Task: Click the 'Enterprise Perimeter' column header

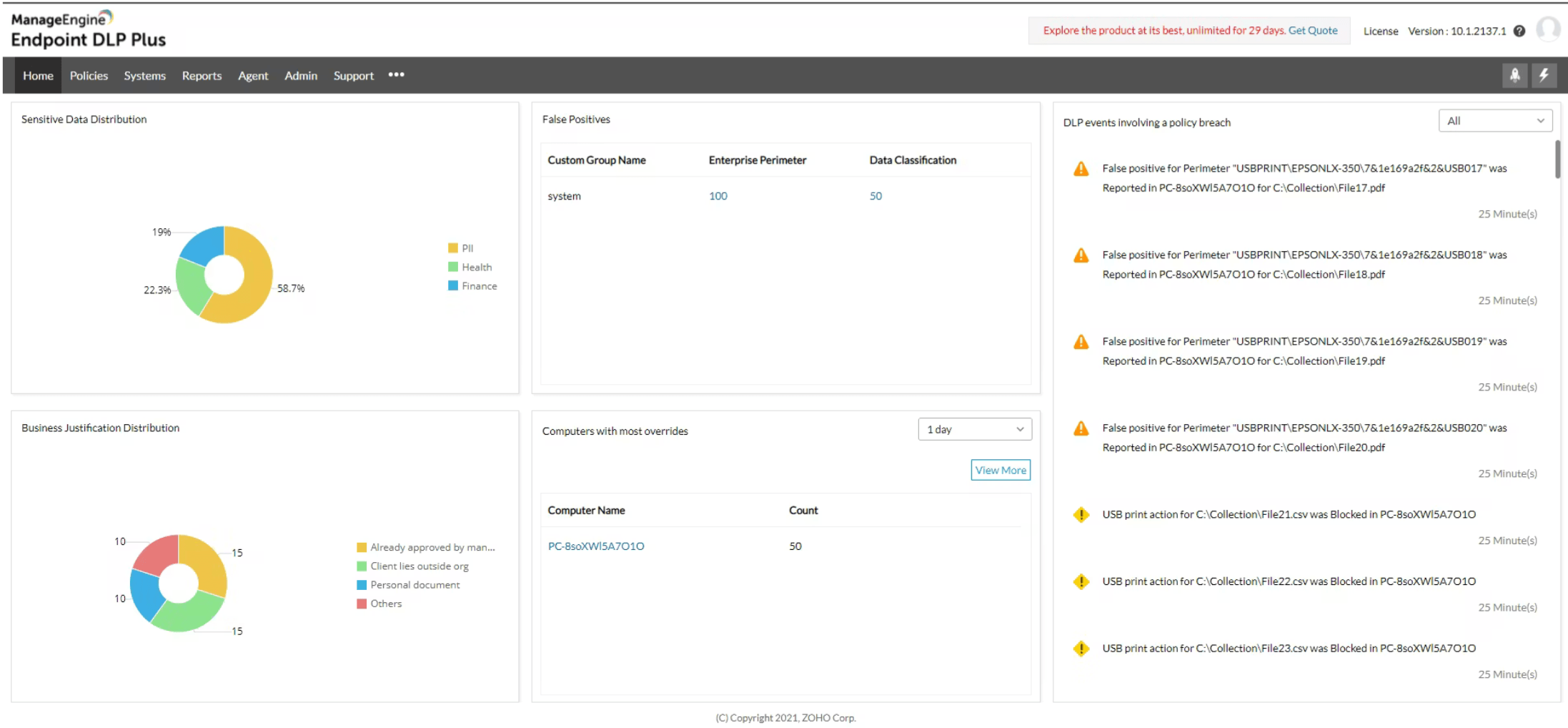Action: point(758,160)
